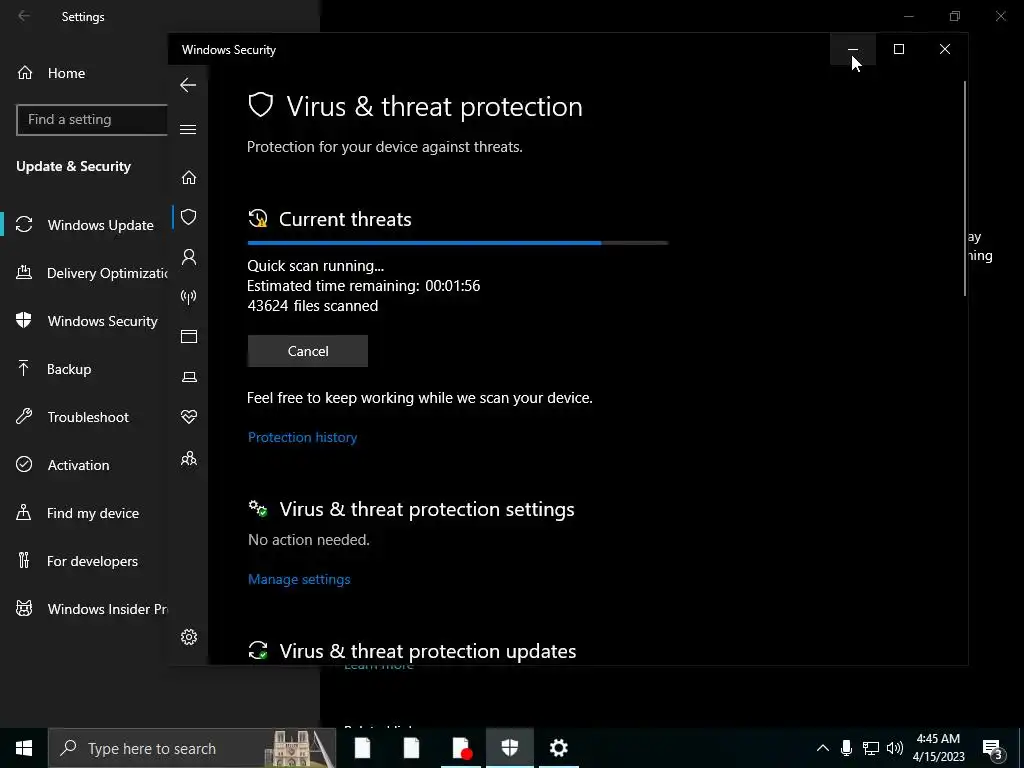Image resolution: width=1024 pixels, height=768 pixels.
Task: Maximize the Windows Security window
Action: (x=899, y=49)
